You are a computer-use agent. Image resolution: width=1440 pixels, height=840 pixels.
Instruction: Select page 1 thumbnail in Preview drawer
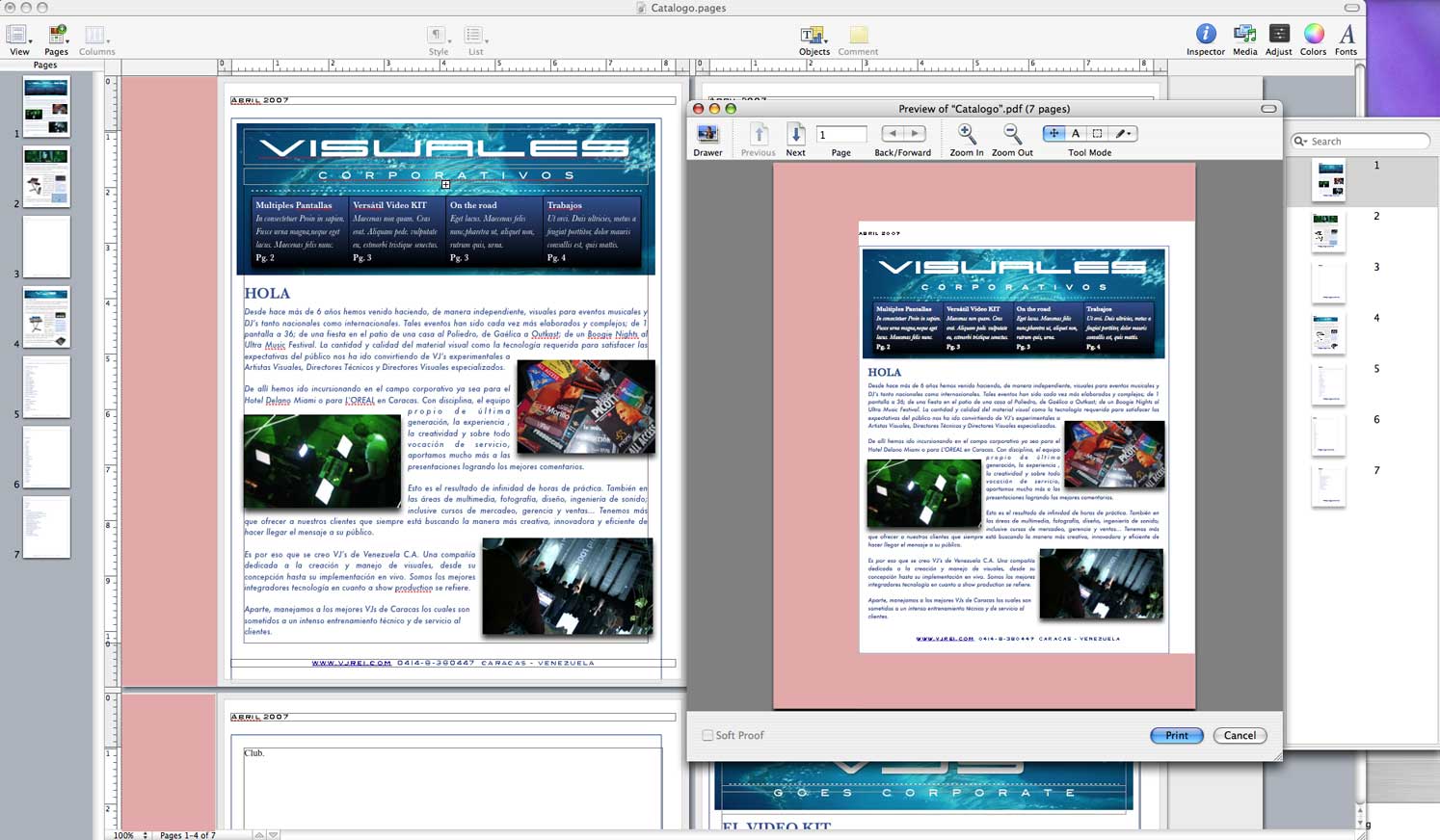(x=1329, y=180)
